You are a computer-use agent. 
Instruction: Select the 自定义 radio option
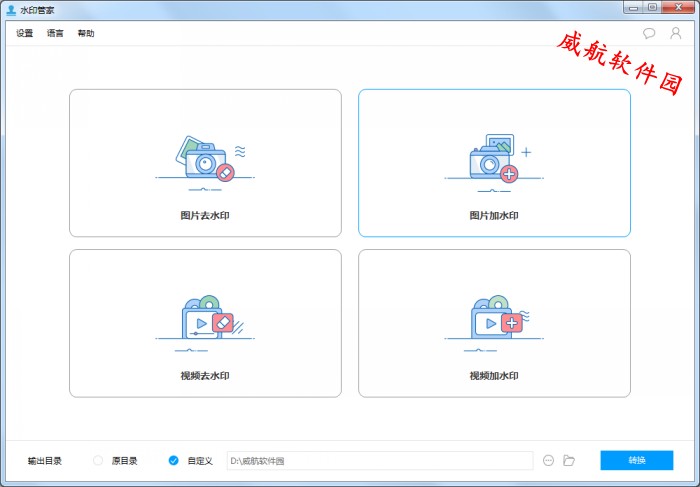click(x=174, y=460)
